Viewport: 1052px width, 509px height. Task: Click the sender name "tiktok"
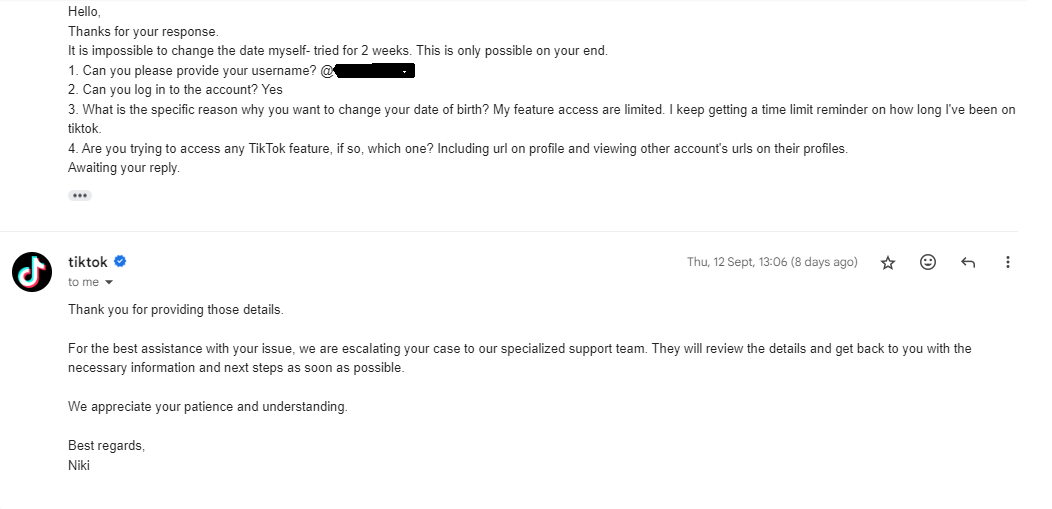click(87, 262)
